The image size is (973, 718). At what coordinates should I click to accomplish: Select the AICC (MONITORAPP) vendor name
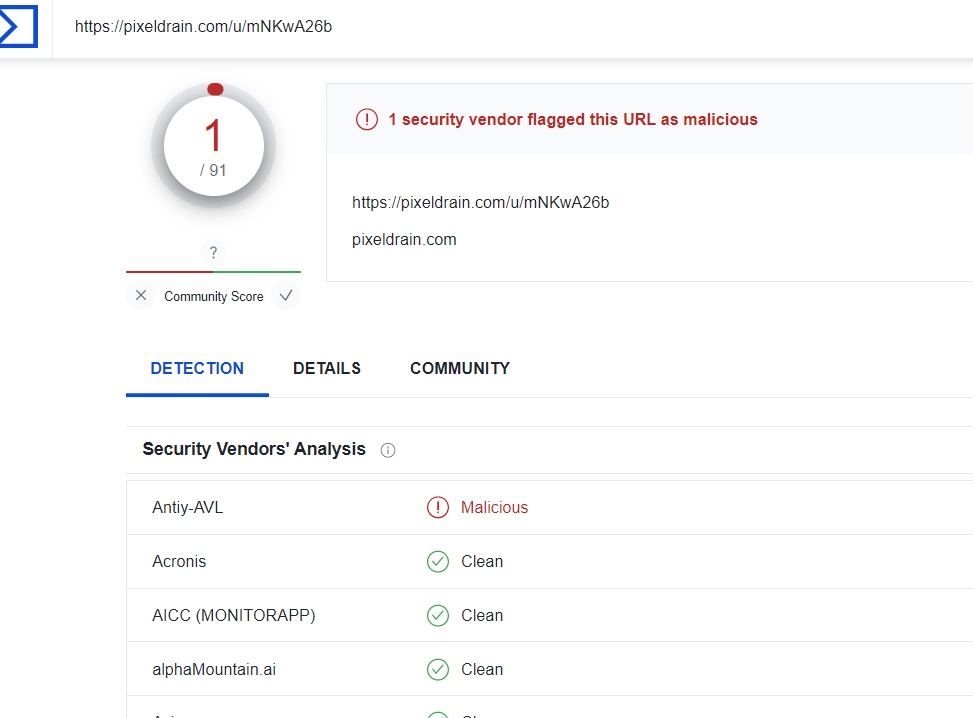coord(234,616)
